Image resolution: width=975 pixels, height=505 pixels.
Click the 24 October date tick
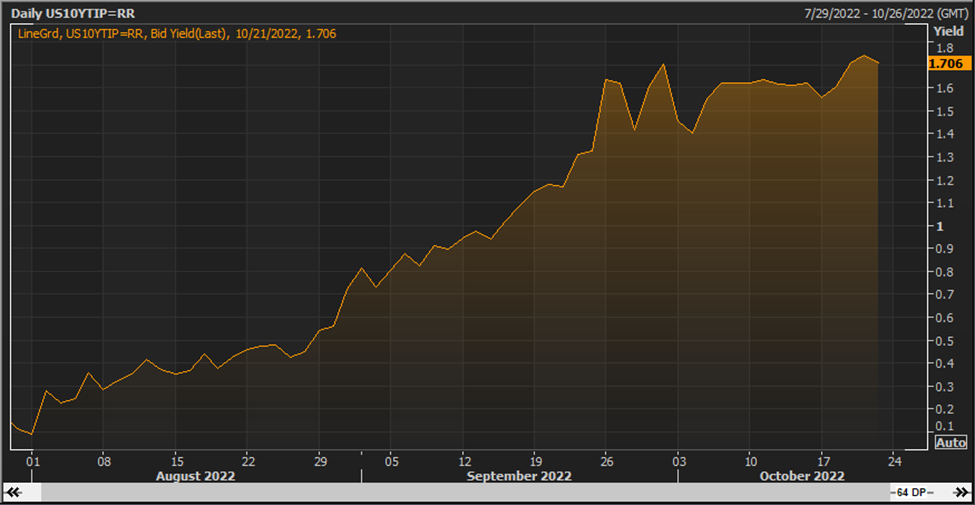pos(894,462)
